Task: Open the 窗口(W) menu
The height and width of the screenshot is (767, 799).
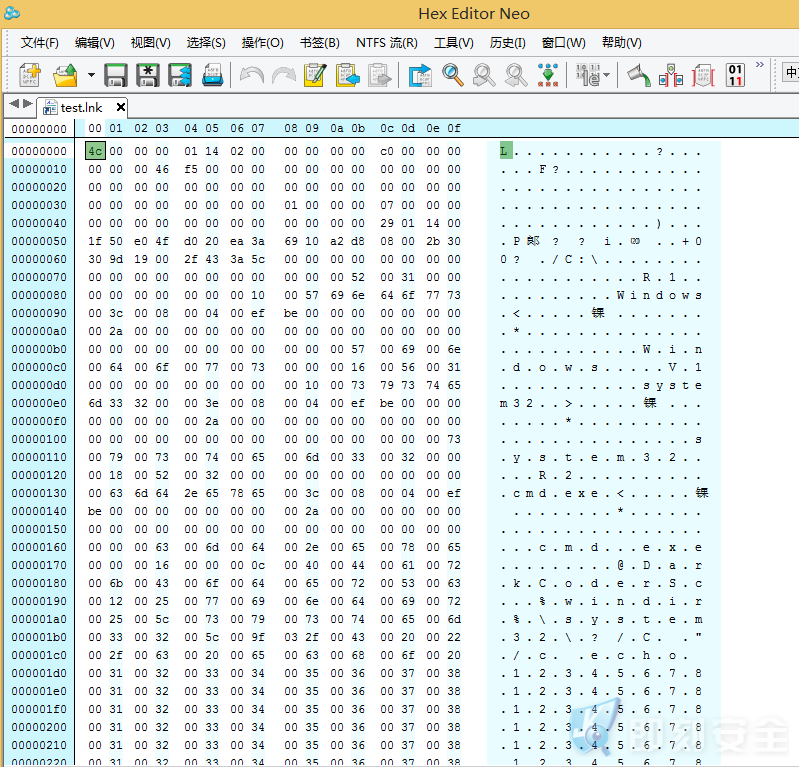Action: pyautogui.click(x=564, y=43)
